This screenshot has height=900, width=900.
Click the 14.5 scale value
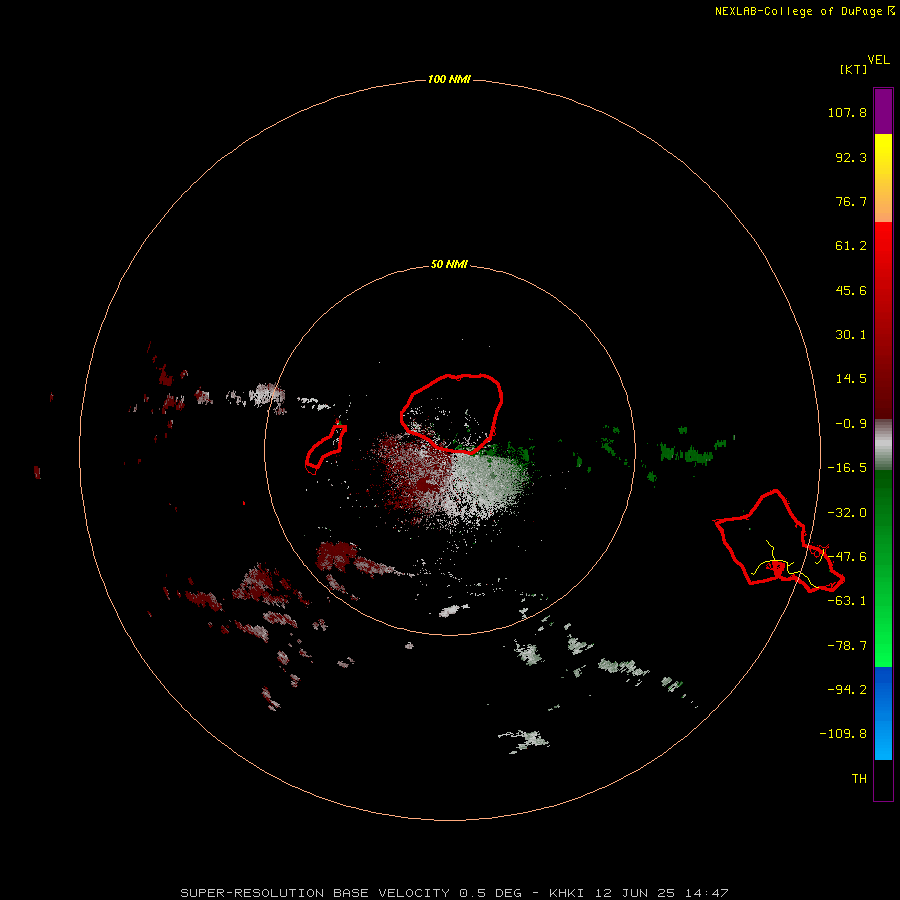(x=851, y=379)
